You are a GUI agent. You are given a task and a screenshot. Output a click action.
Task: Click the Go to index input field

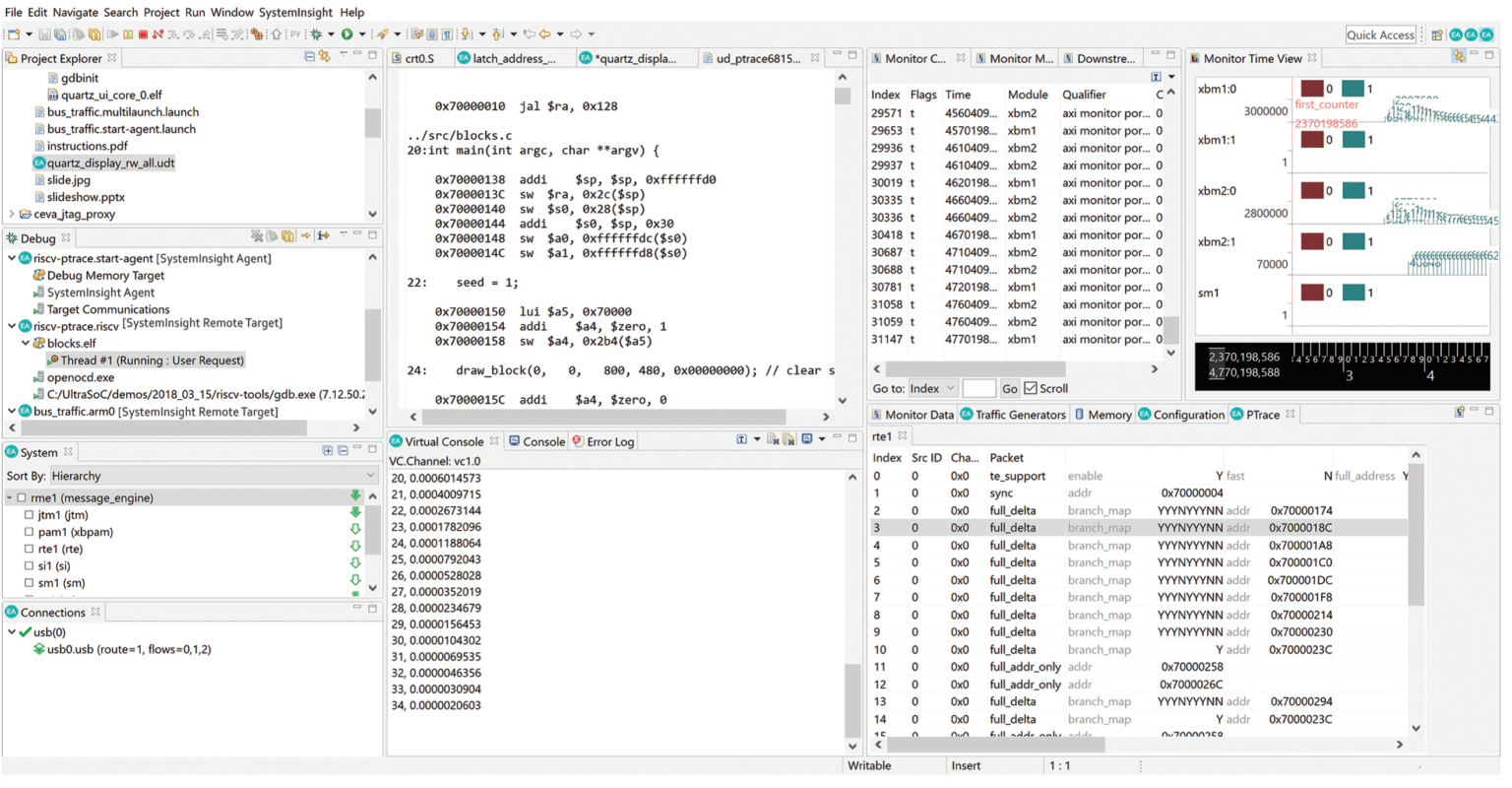[x=977, y=389]
